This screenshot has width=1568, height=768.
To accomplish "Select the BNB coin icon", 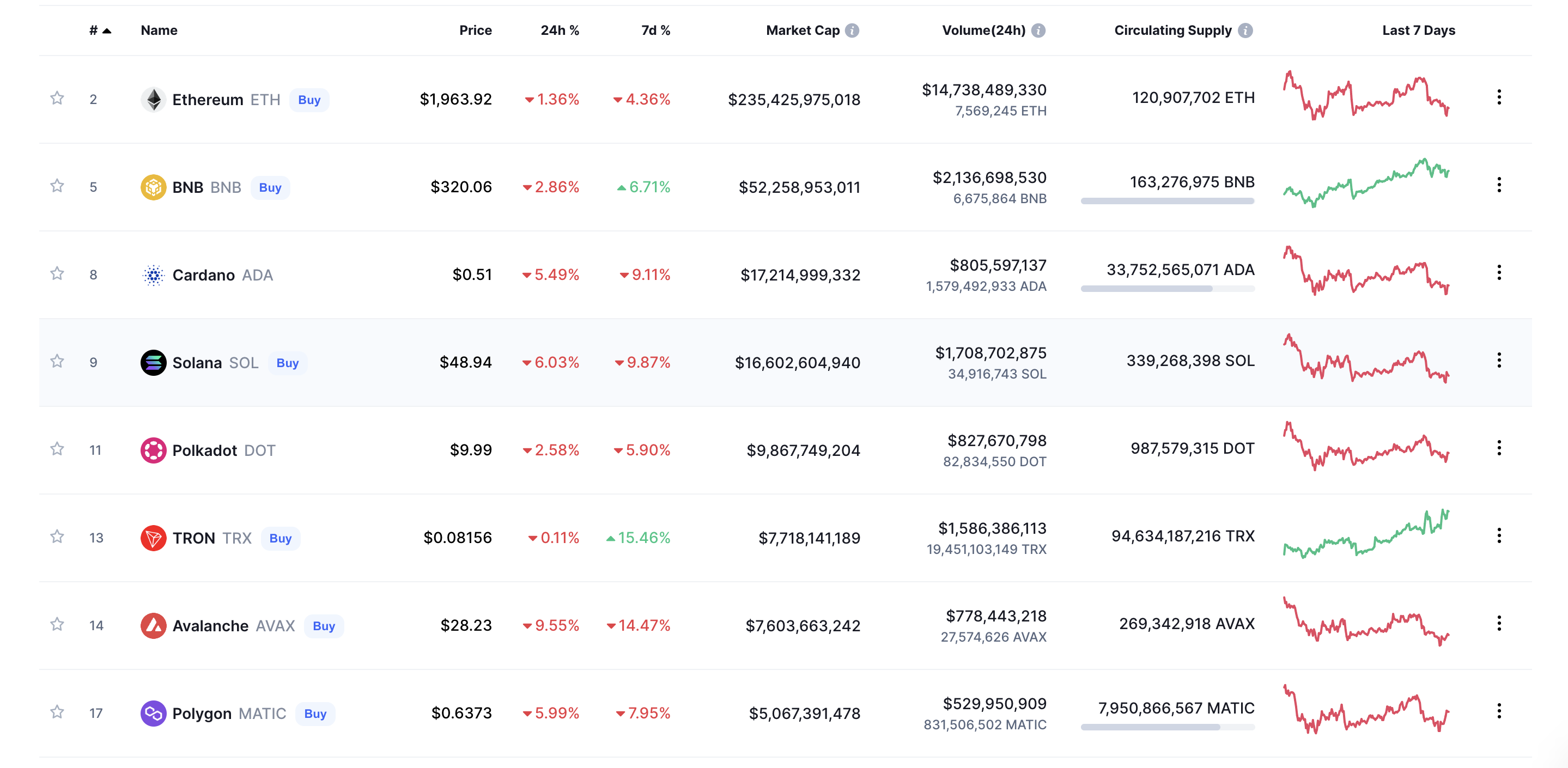I will [154, 187].
